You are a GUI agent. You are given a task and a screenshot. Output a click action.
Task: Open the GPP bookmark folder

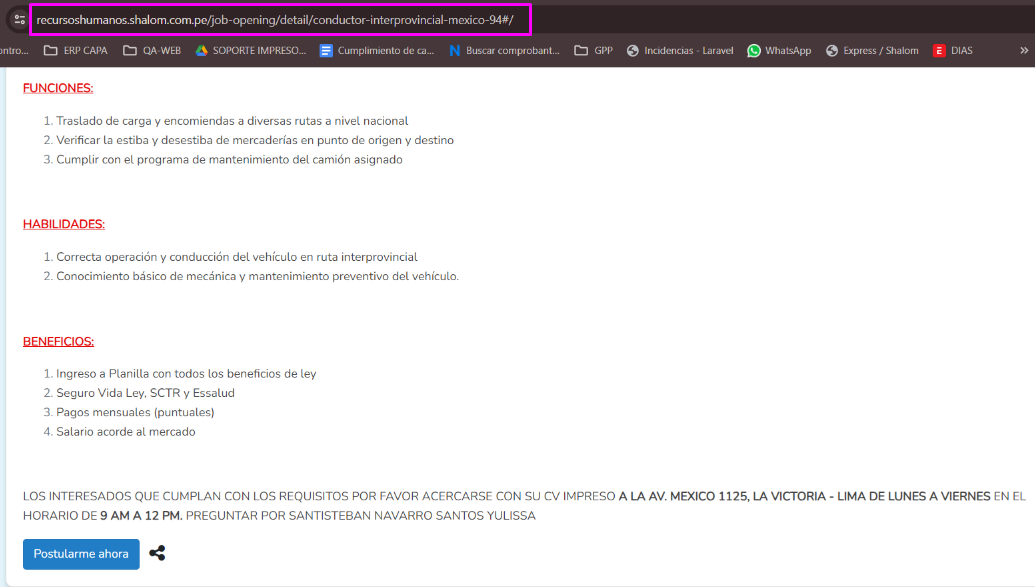click(x=594, y=50)
